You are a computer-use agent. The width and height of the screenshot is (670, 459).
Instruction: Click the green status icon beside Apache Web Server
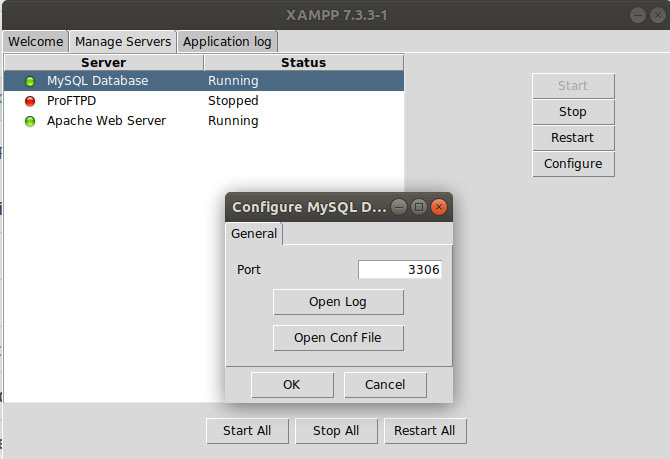(30, 121)
